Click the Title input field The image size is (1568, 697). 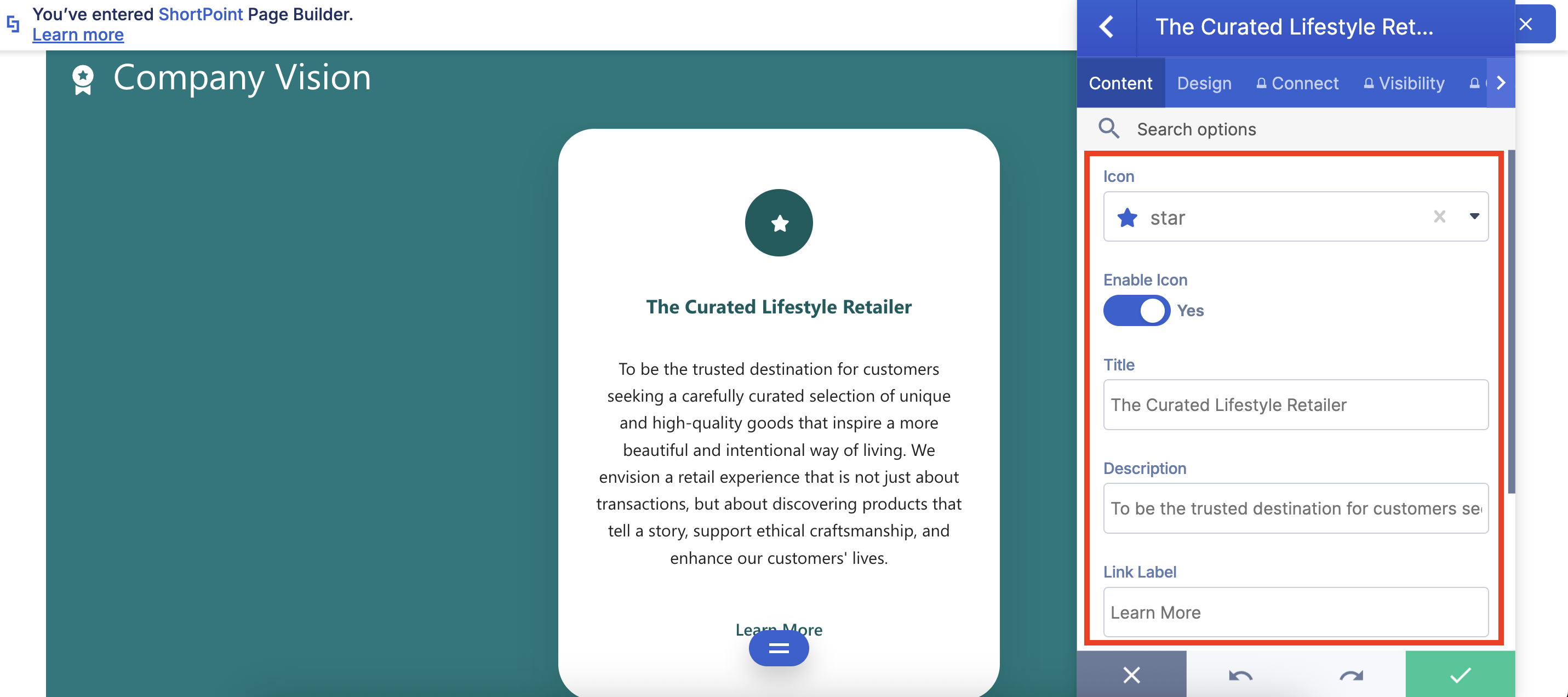click(1295, 405)
